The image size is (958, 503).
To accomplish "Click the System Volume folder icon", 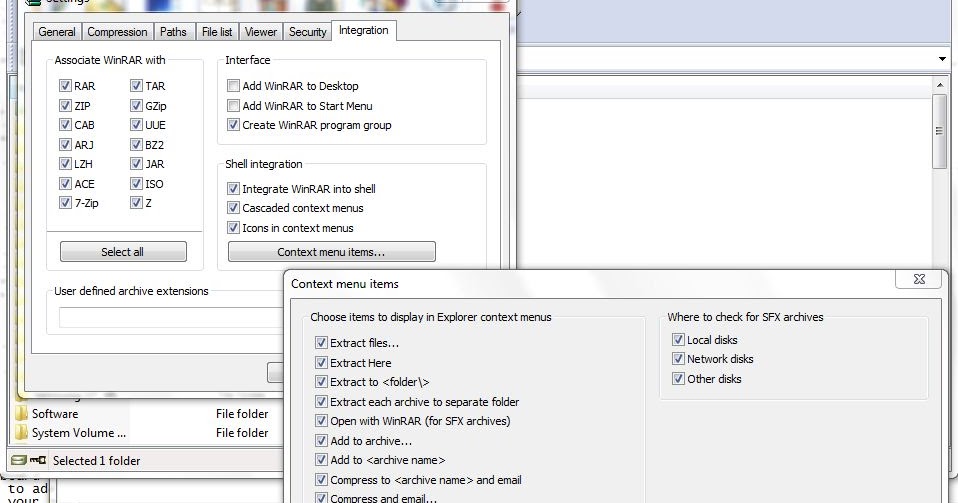I will click(21, 433).
